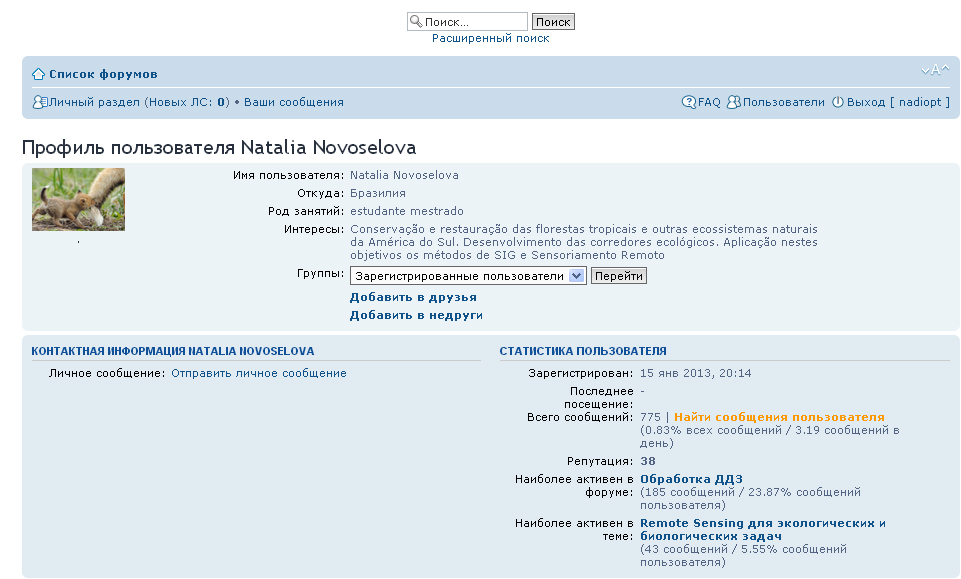Click the user icon beside Личный раздел

(x=39, y=102)
